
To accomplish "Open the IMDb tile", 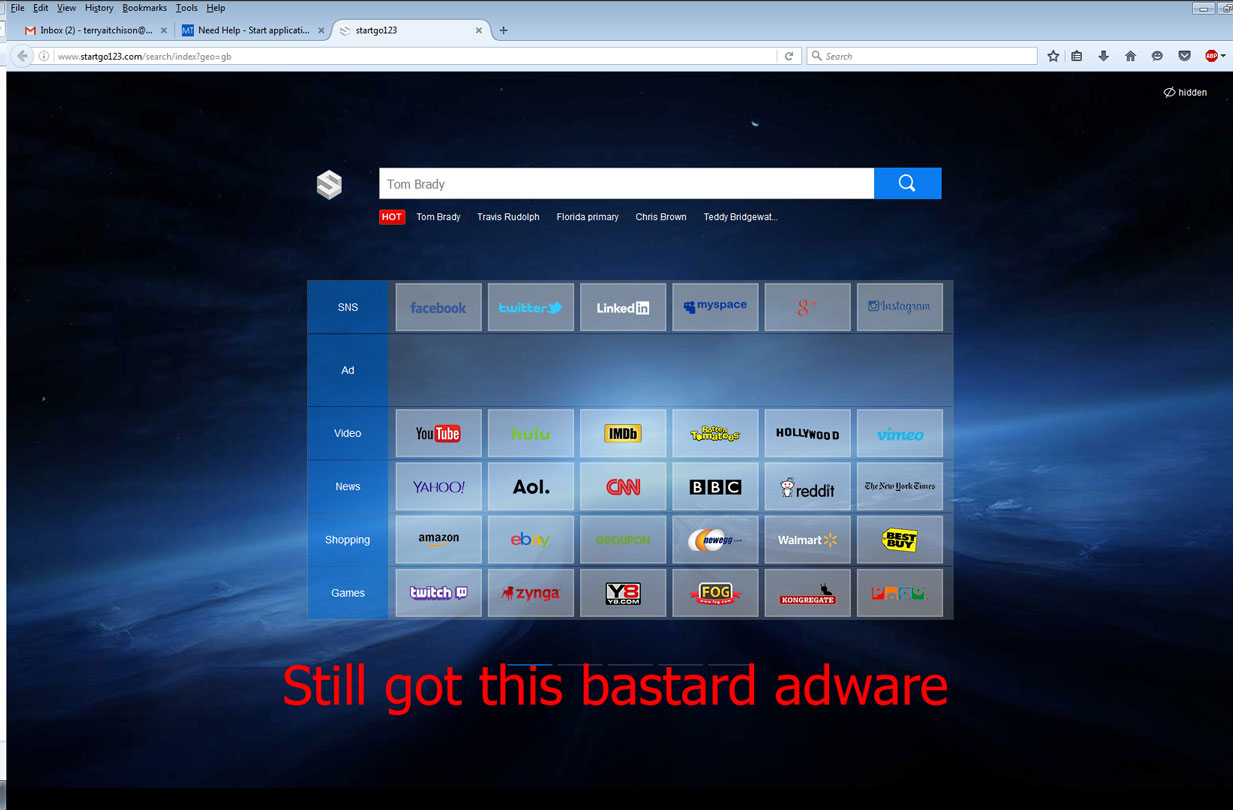I will coord(622,433).
